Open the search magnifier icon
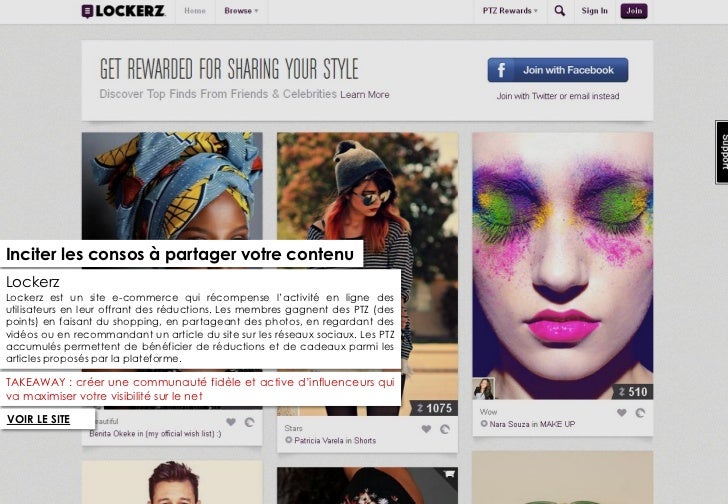Screen dimensions: 728x504 click(x=559, y=11)
